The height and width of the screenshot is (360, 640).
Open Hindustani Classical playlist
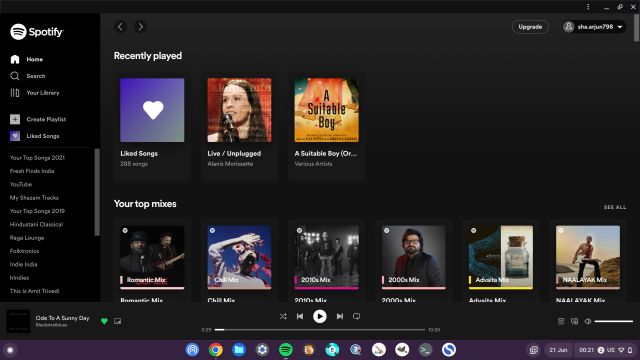coord(36,224)
